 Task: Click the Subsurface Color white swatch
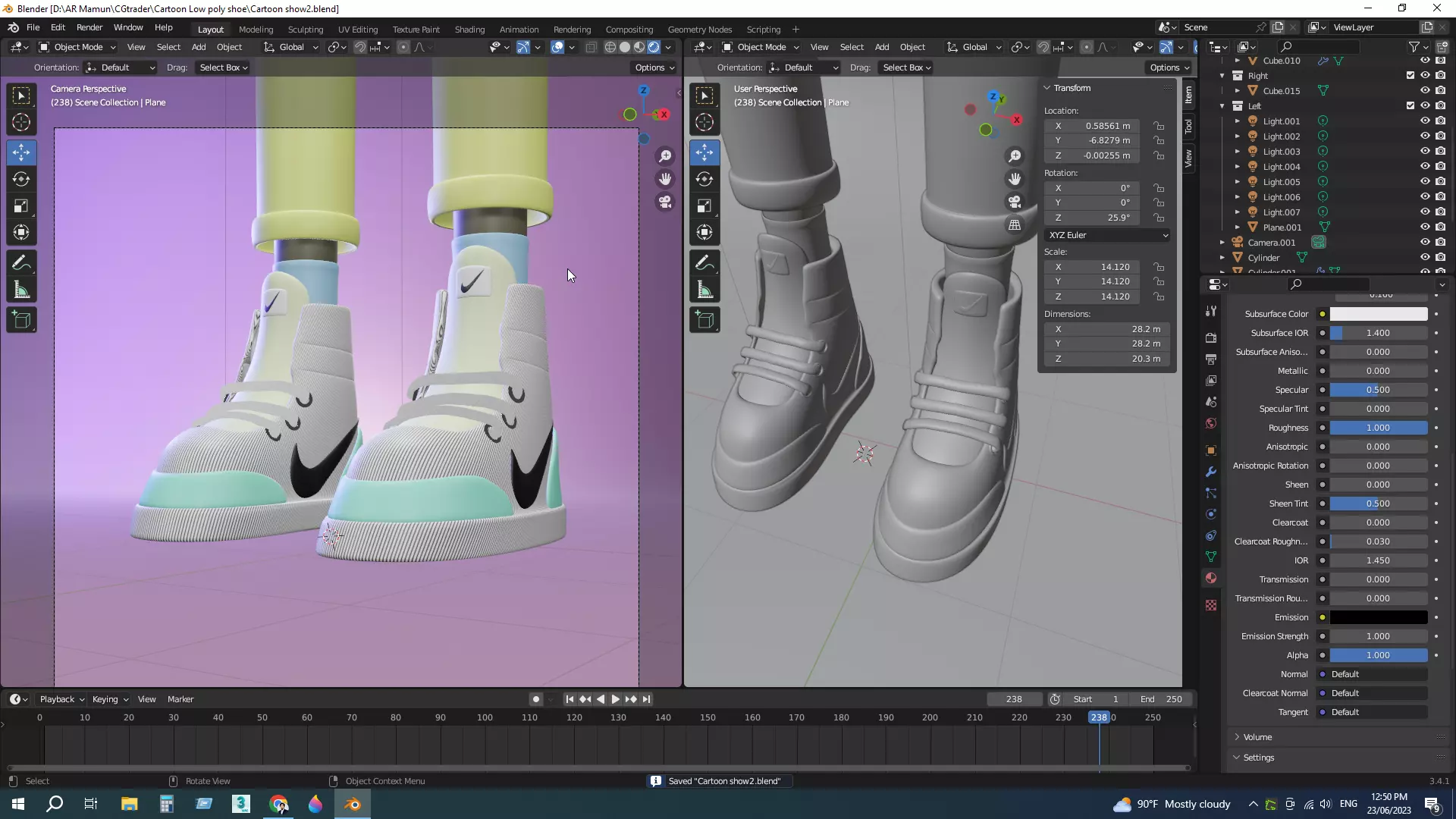pos(1378,314)
